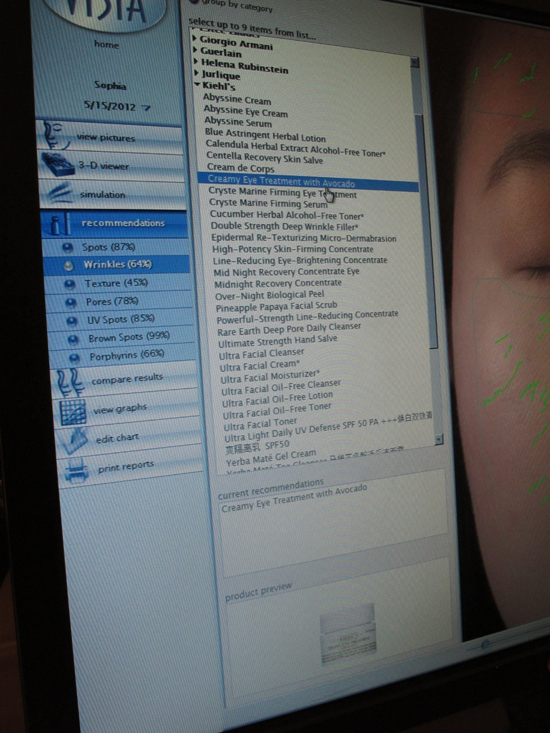Select Line-Reducing Eye-Brightening Concentrate

(x=300, y=260)
